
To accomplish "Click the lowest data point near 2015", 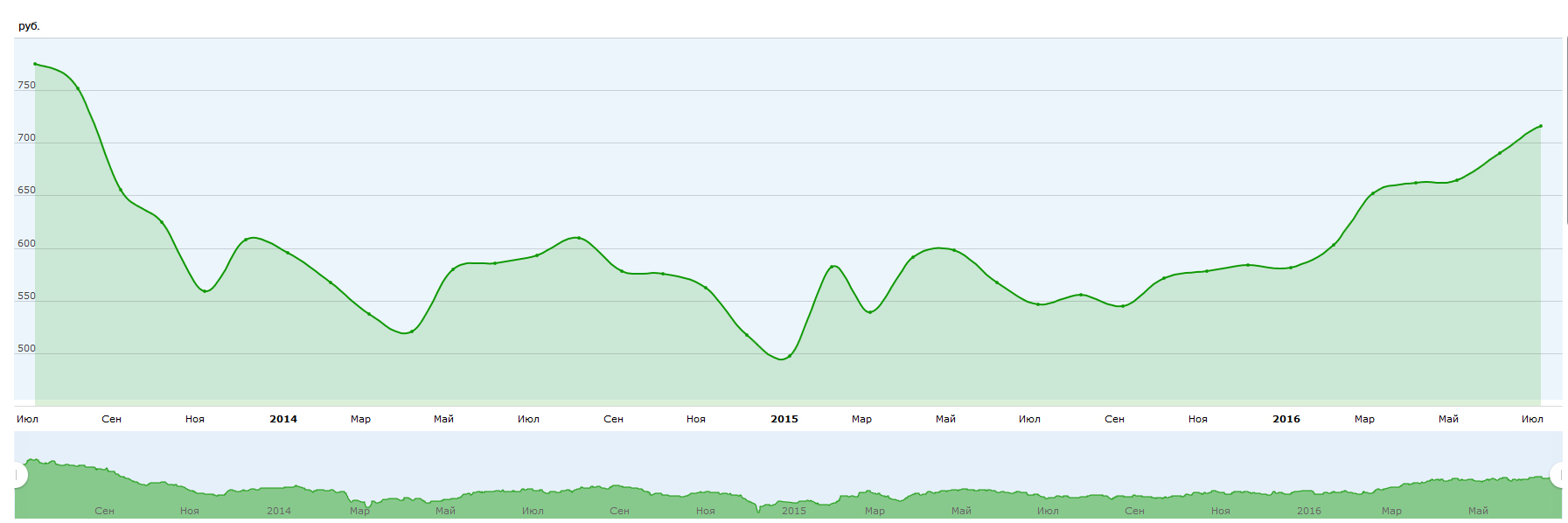I will coord(789,356).
